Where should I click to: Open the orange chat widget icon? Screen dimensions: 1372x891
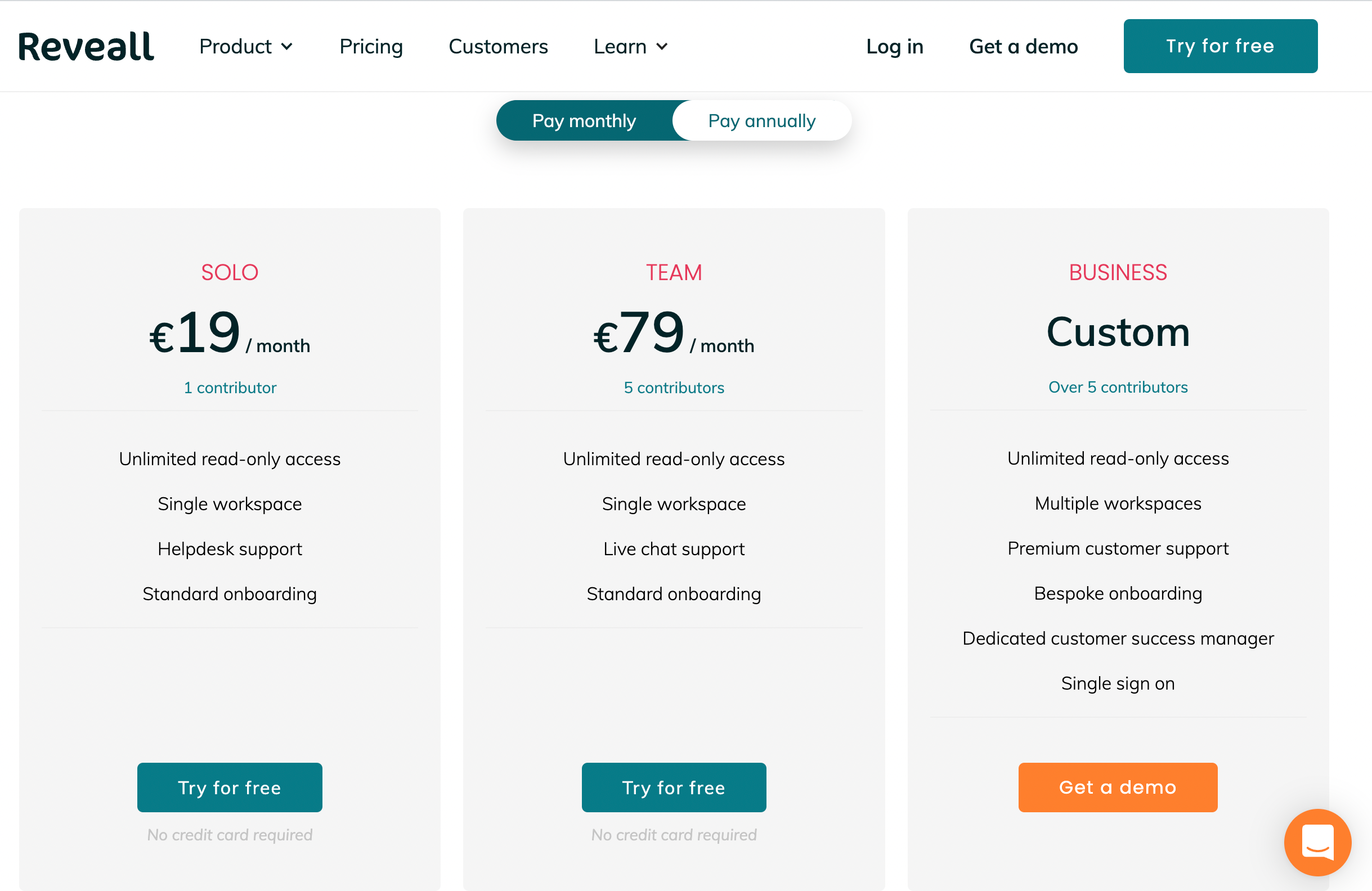tap(1317, 842)
